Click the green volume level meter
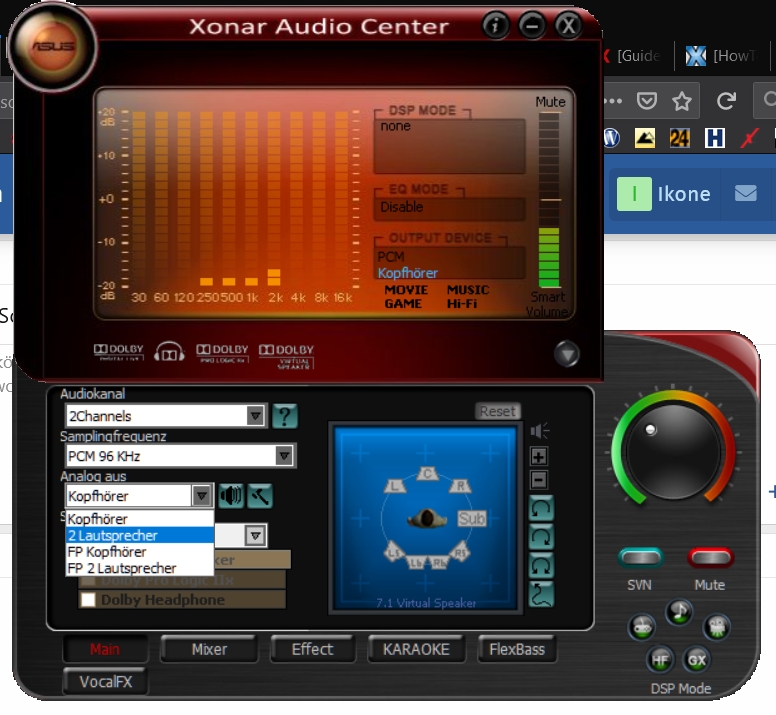This screenshot has width=776, height=715. click(x=549, y=257)
